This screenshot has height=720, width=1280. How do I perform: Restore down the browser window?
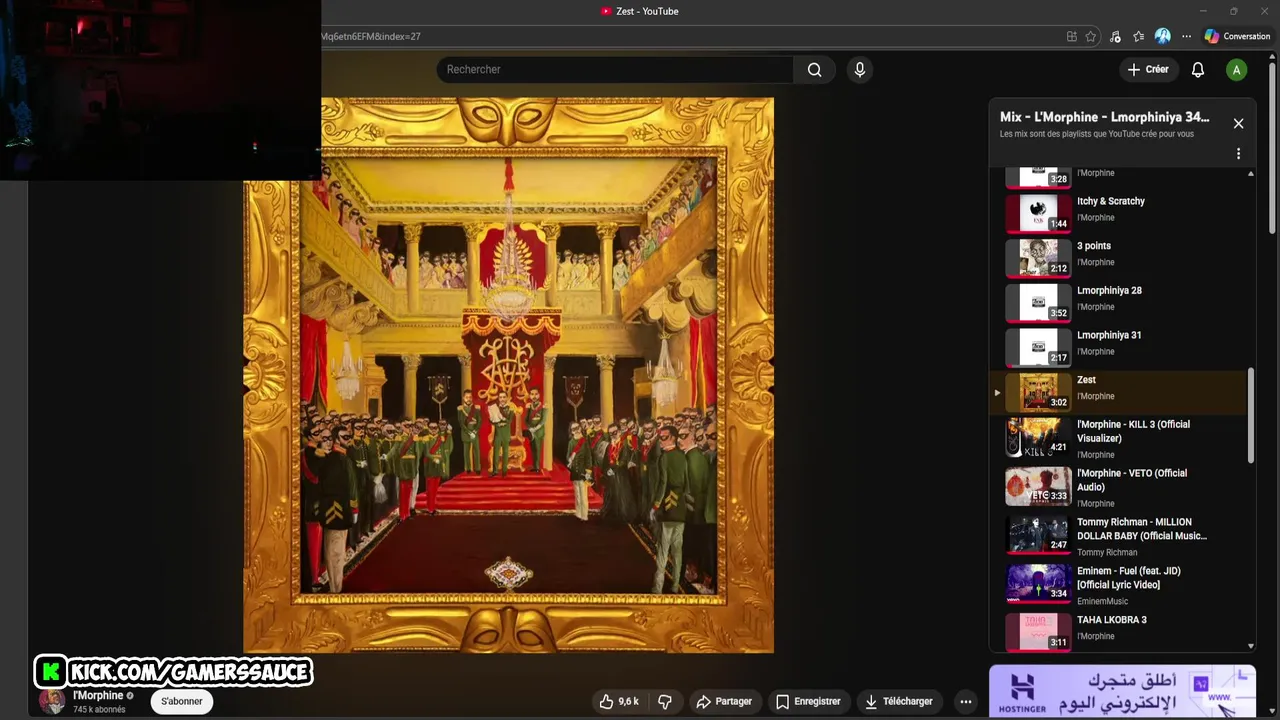tap(1233, 11)
